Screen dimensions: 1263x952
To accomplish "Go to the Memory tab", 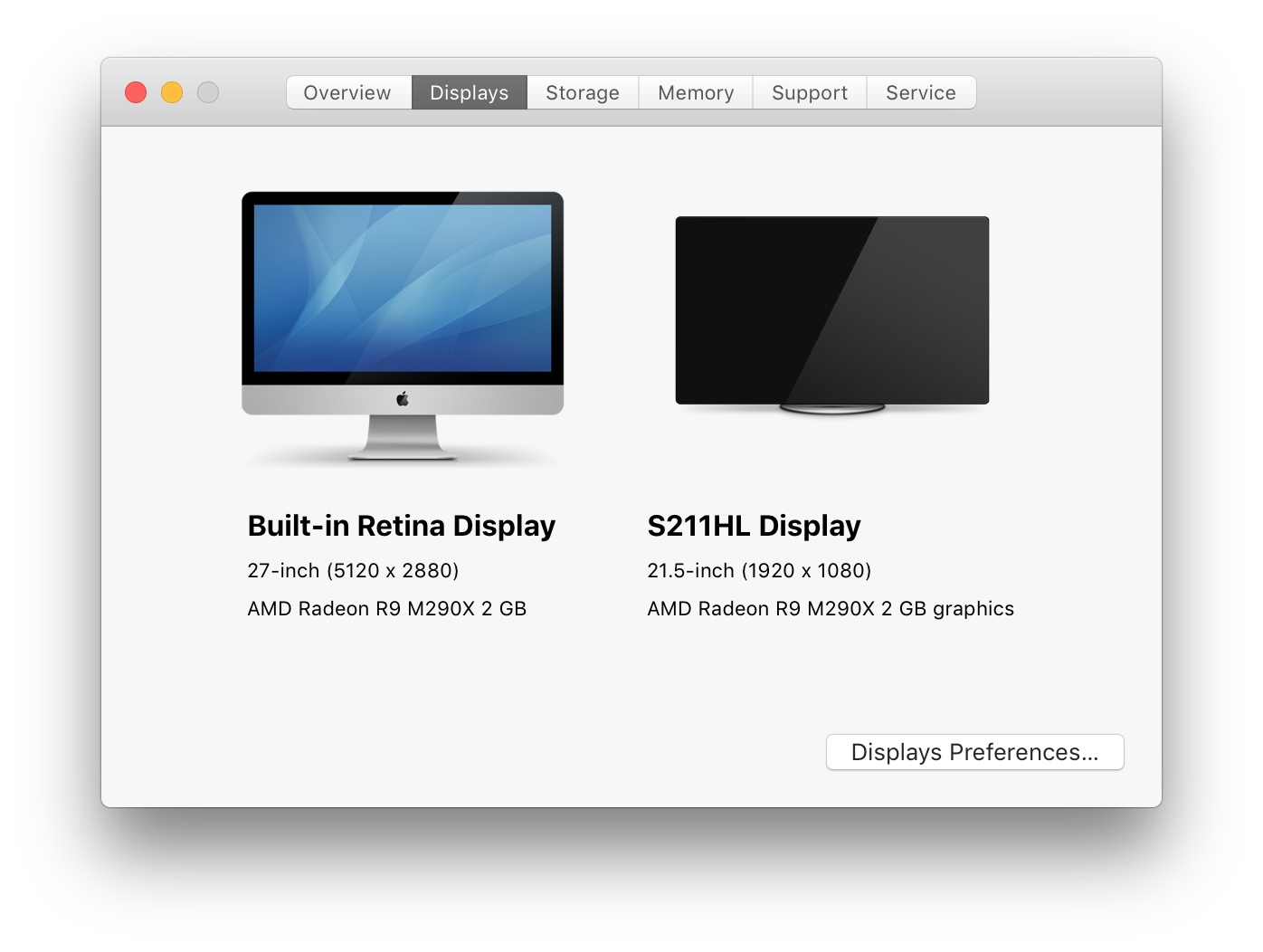I will [696, 92].
